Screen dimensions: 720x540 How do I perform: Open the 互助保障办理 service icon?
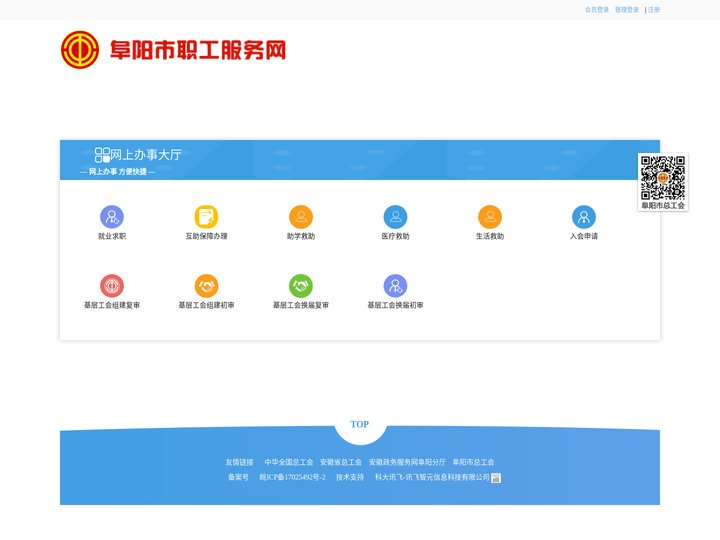[x=206, y=217]
